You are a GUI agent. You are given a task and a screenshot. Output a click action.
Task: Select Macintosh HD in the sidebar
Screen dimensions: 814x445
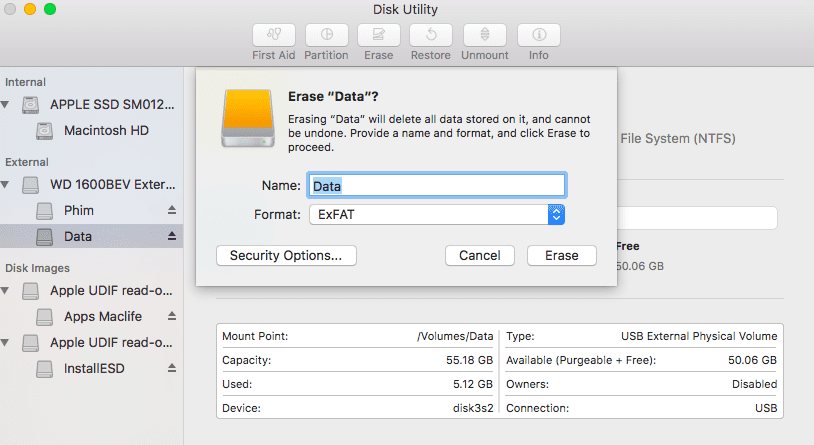(106, 130)
